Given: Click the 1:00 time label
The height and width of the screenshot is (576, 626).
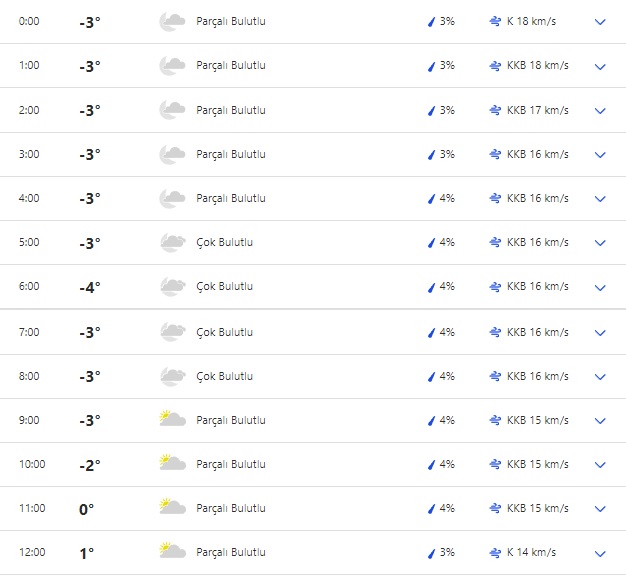Looking at the screenshot, I should (30, 66).
